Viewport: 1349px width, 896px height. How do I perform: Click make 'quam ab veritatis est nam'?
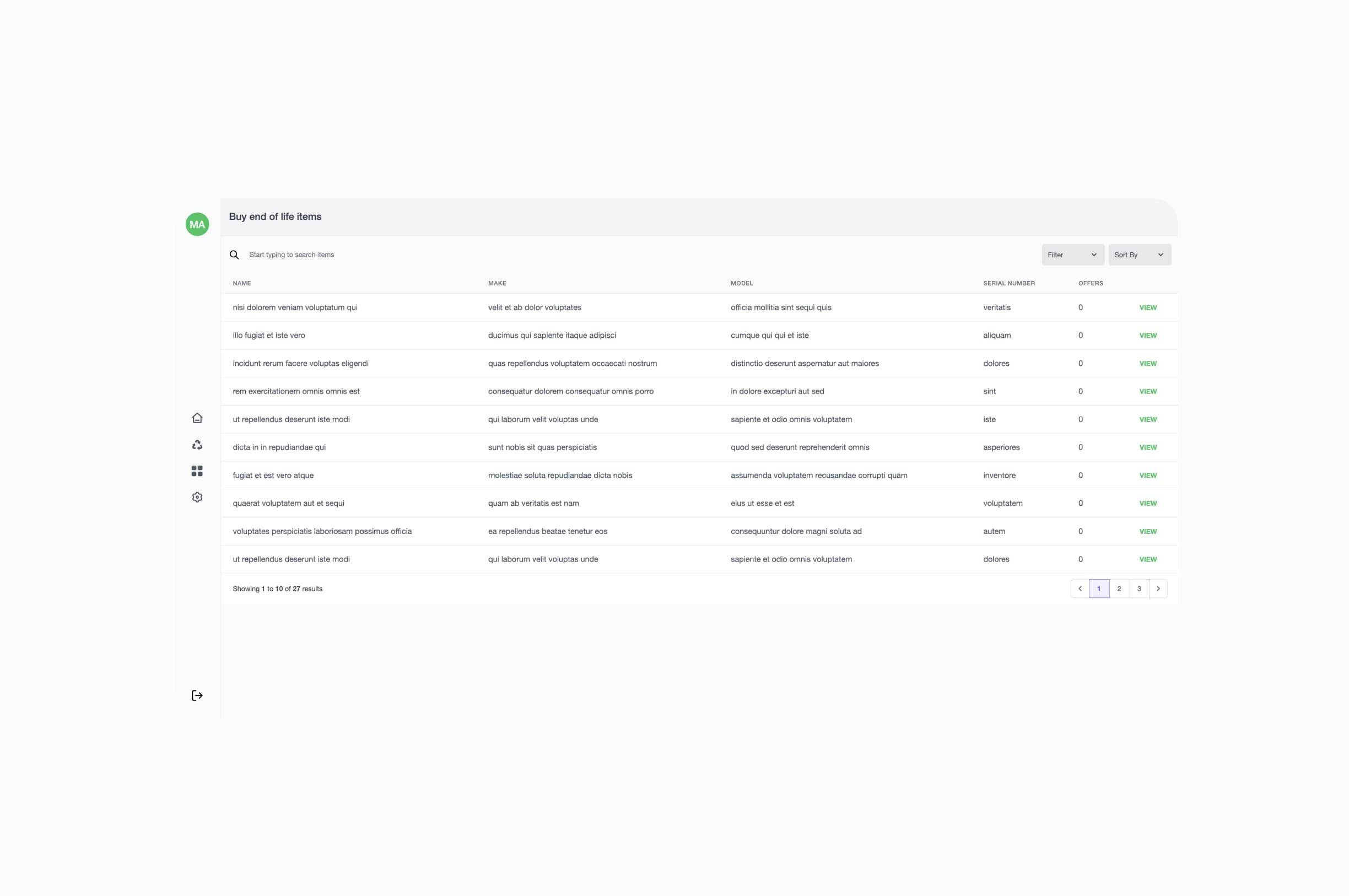pyautogui.click(x=533, y=504)
